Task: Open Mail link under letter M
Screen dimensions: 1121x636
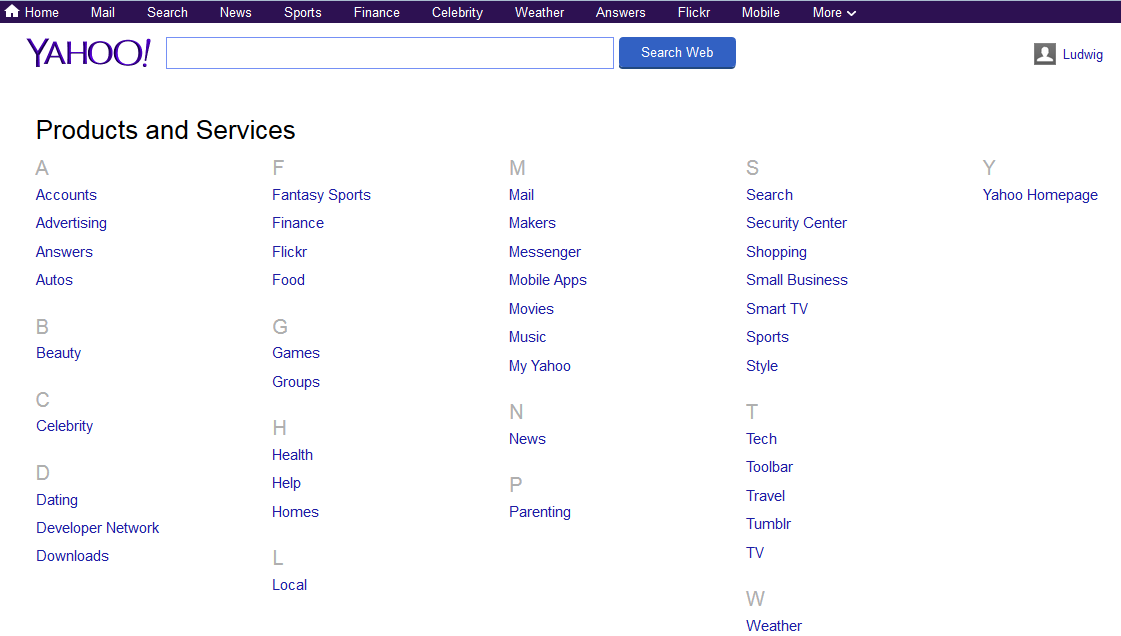Action: [x=521, y=194]
